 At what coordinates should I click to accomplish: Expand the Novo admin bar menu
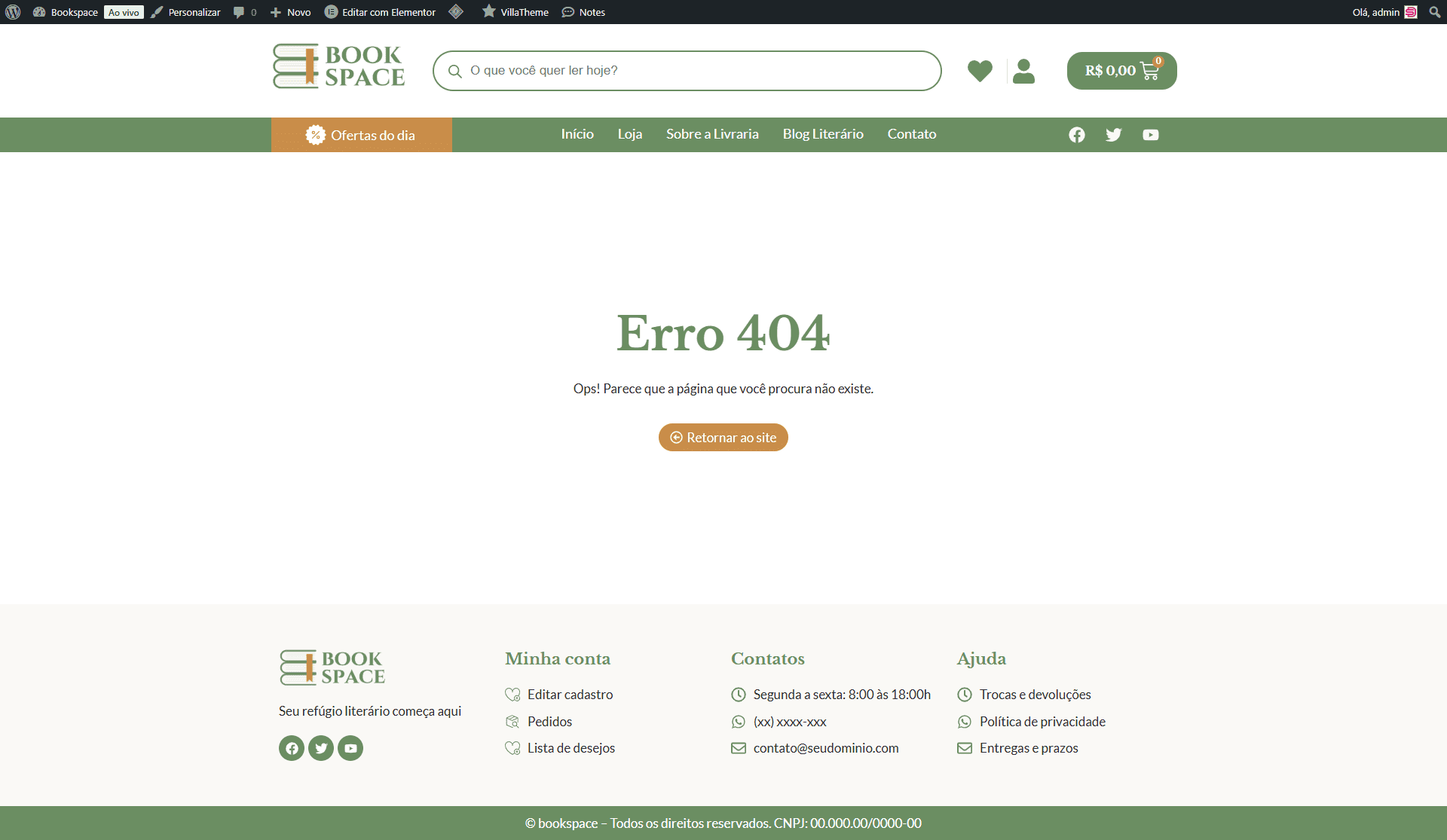291,12
